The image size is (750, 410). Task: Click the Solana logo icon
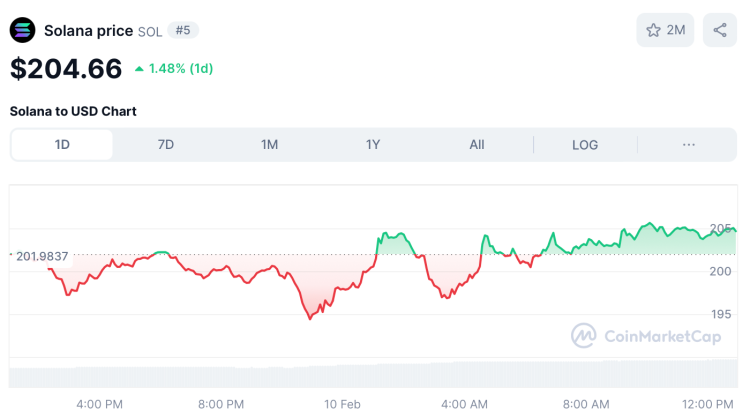[22, 30]
